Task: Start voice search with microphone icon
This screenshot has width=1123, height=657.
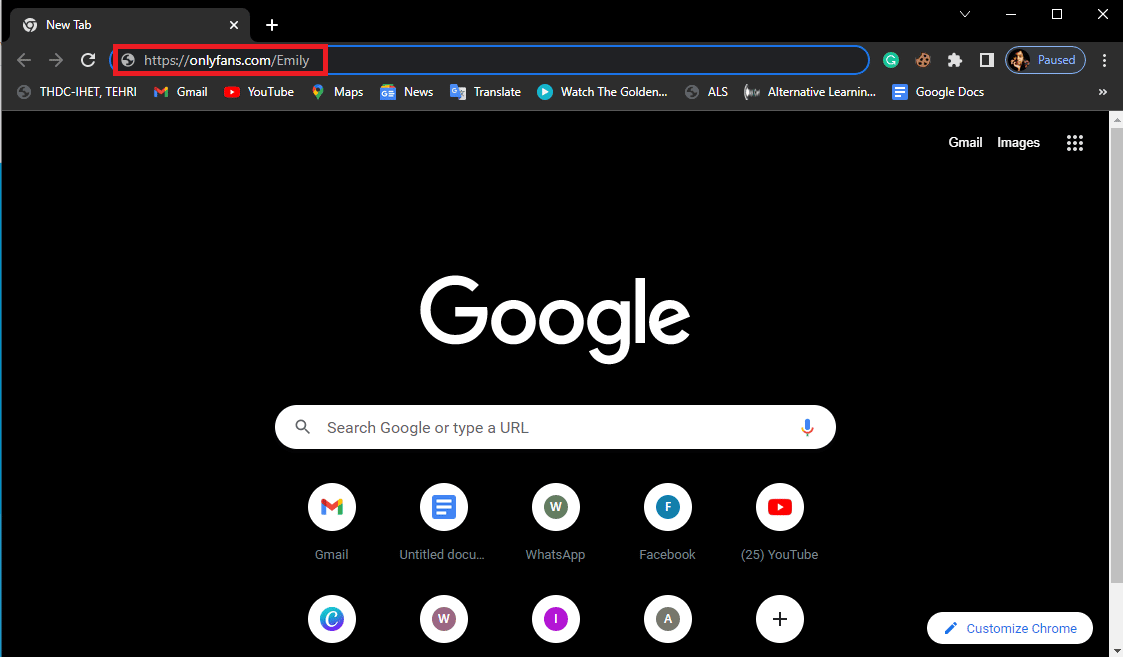Action: (807, 428)
